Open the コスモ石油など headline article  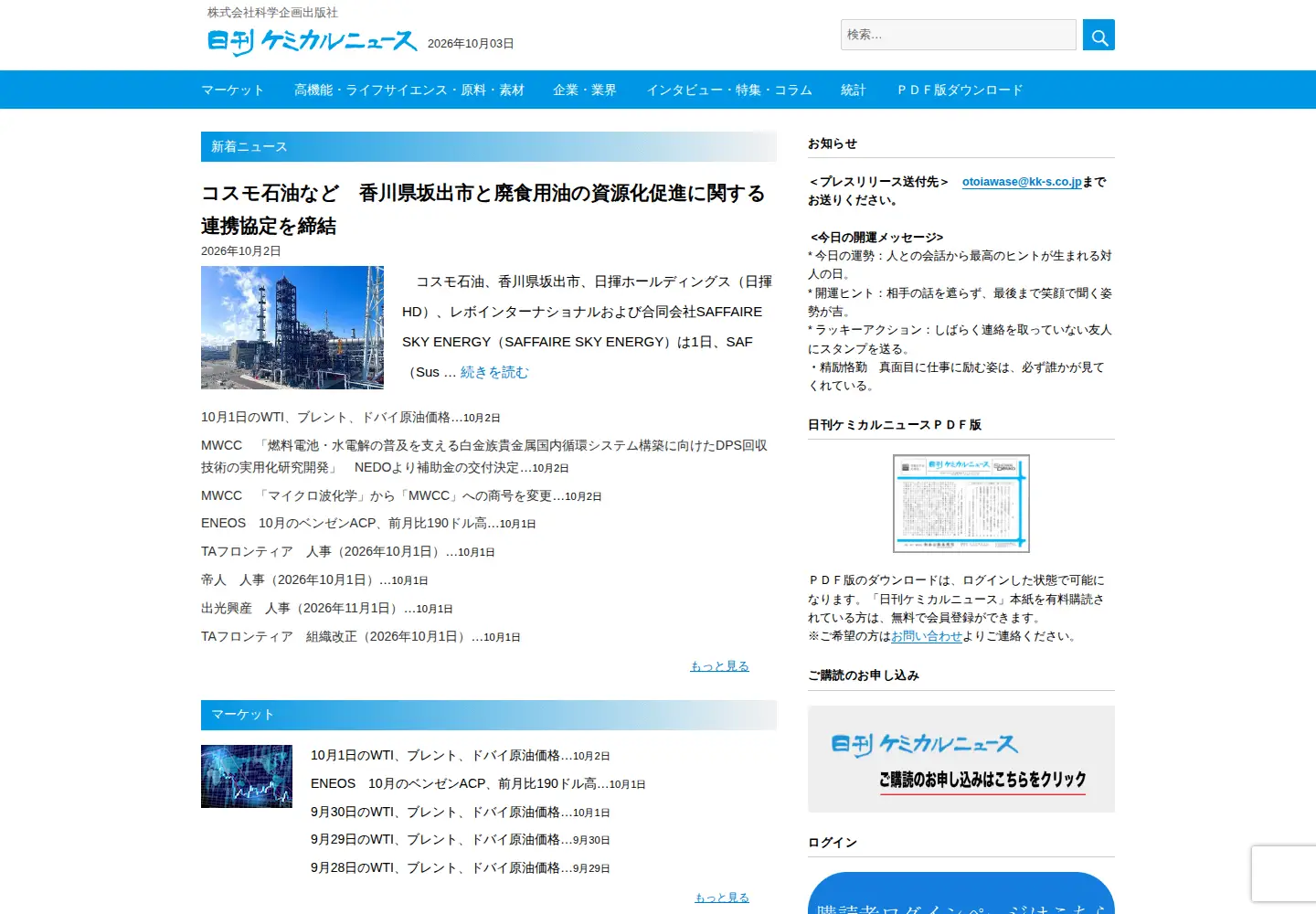(x=483, y=209)
